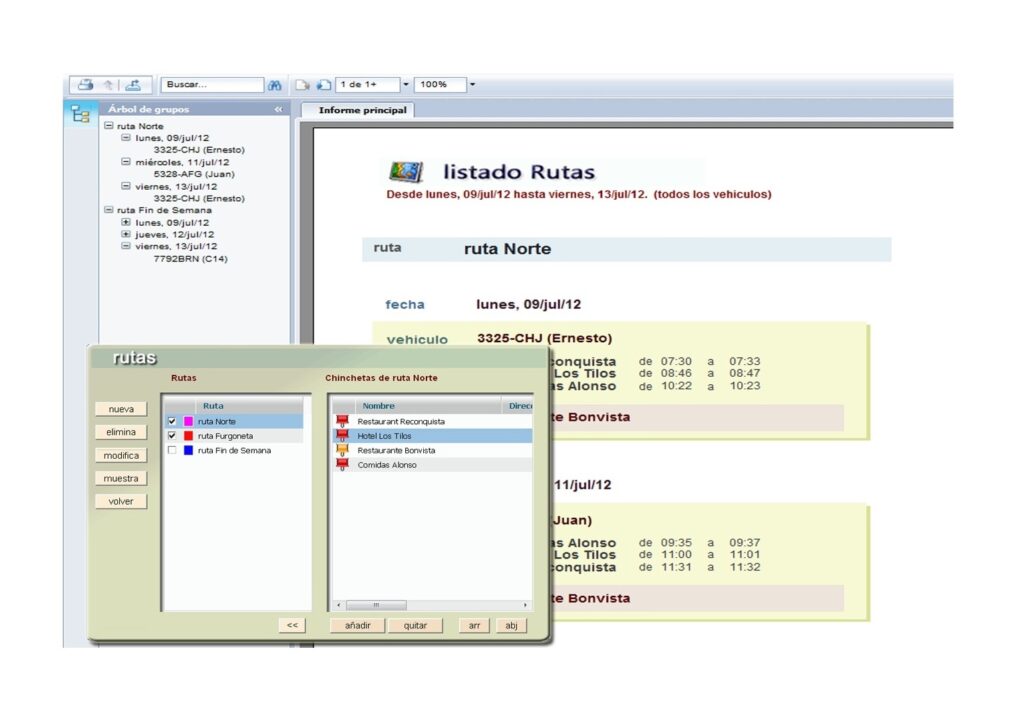1024x719 pixels.
Task: Select the Informe principal tab
Action: tap(362, 110)
